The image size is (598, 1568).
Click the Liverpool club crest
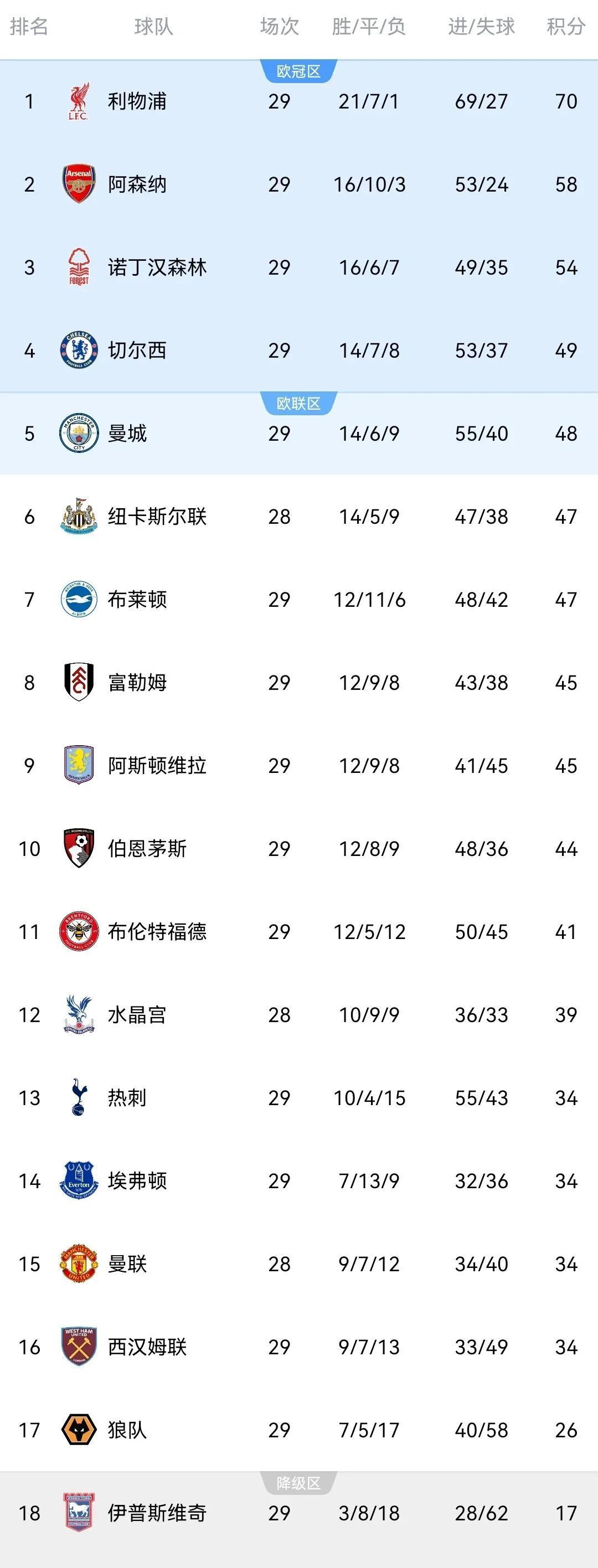(79, 102)
